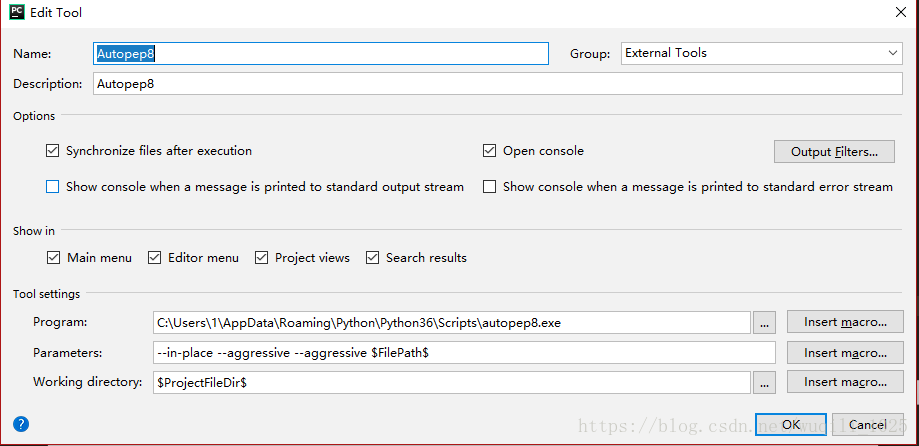Click the Working directory field with $ProjectFileDir$
Screen dimensions: 919x446
pyautogui.click(x=452, y=383)
